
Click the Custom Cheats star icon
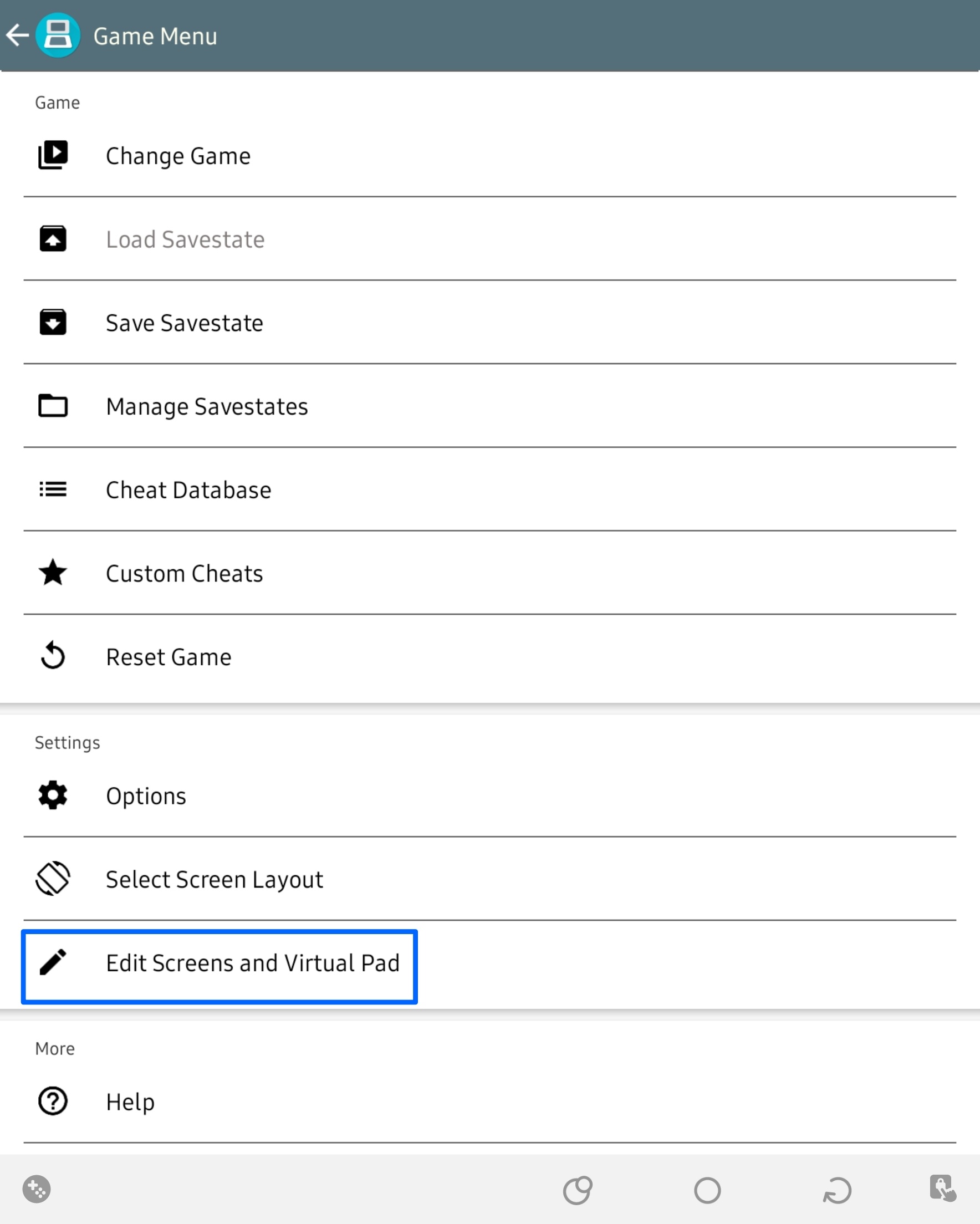[53, 572]
